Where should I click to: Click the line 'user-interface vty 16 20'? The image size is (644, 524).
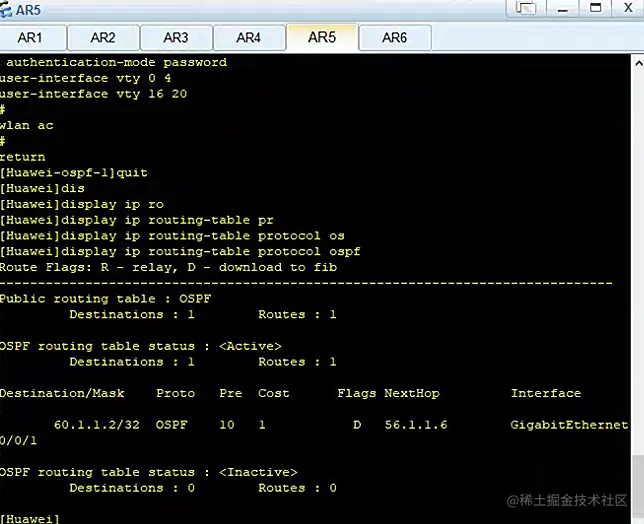tap(93, 94)
